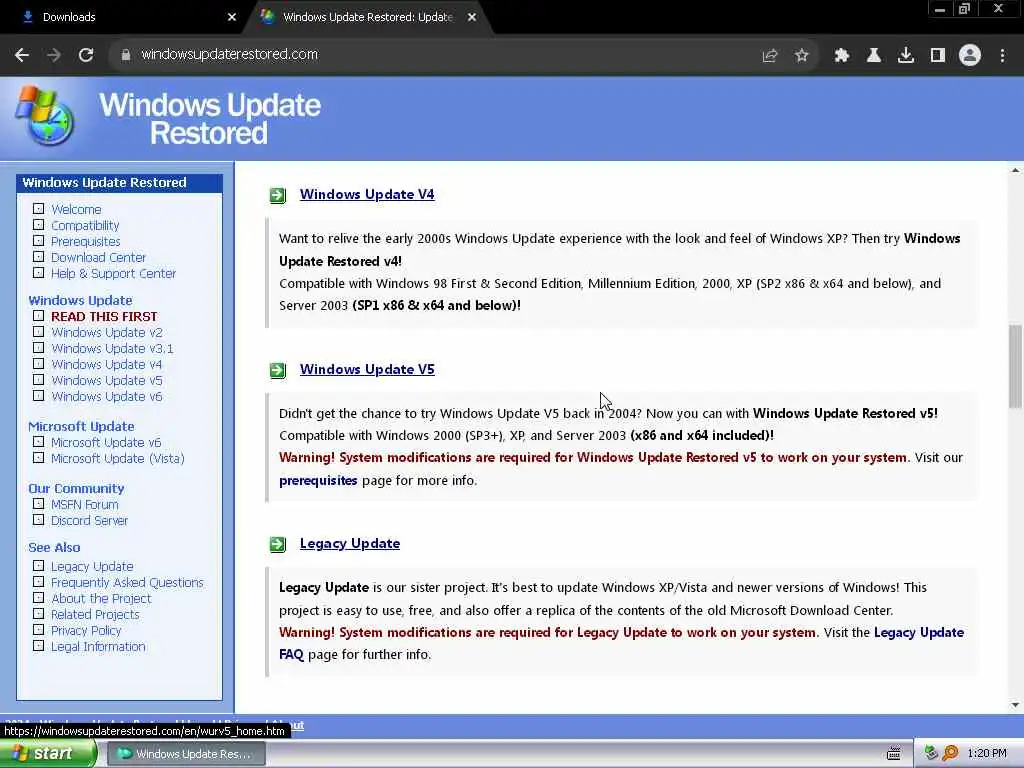Click the 1:20 PM system clock
The image size is (1024, 768).
coord(987,754)
